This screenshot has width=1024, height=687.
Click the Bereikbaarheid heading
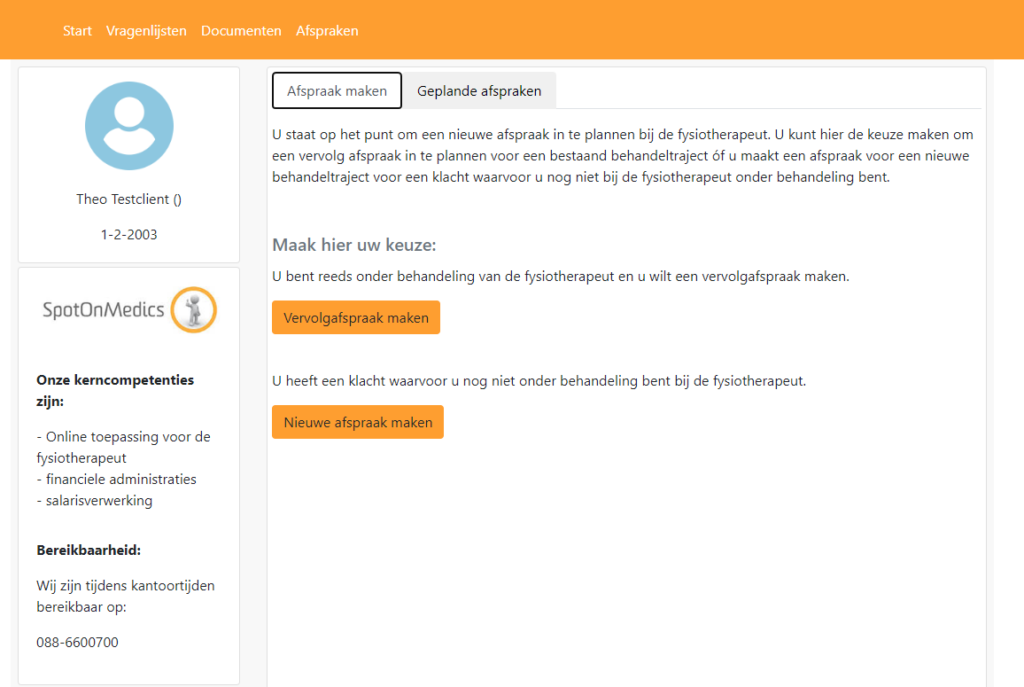point(88,550)
